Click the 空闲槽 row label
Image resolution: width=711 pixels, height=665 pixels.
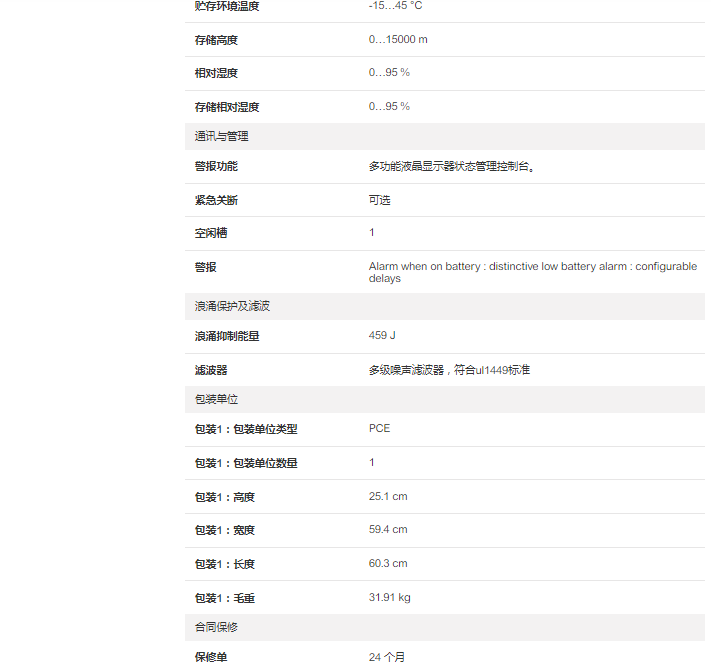210,233
